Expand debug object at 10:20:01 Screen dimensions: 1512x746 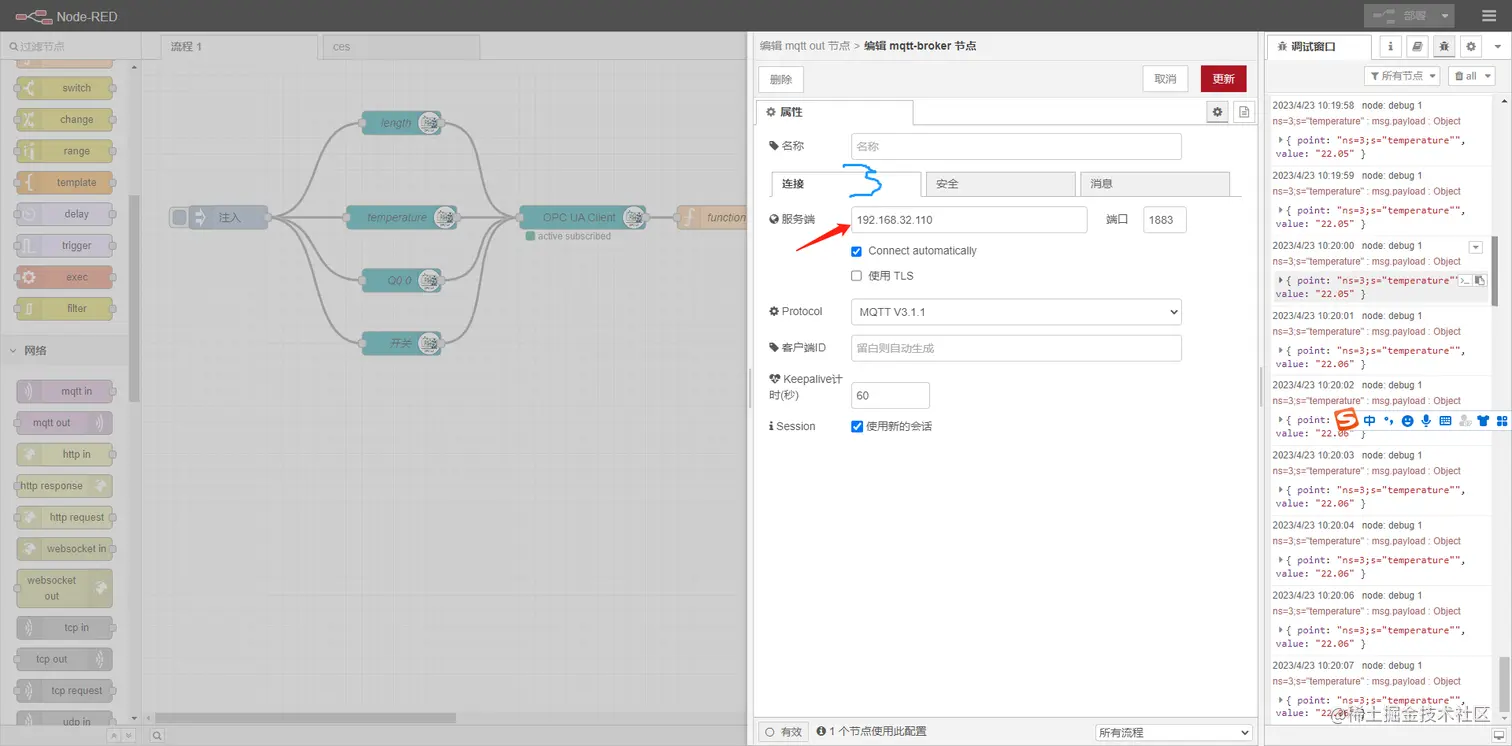click(x=1281, y=350)
